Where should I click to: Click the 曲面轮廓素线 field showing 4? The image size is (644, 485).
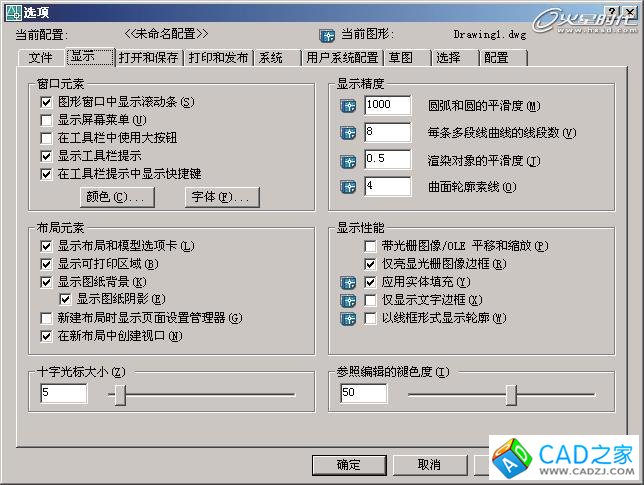[388, 186]
